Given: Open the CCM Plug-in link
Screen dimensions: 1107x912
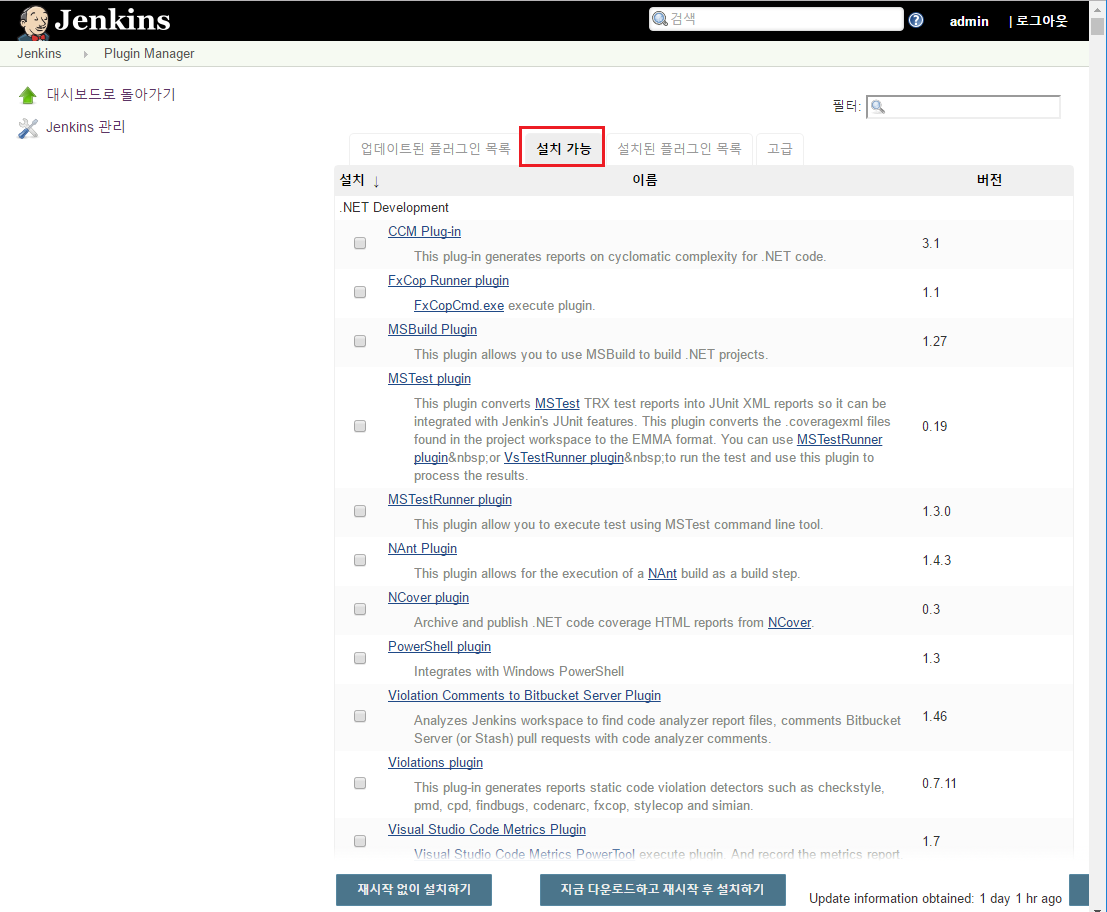Looking at the screenshot, I should [x=424, y=232].
